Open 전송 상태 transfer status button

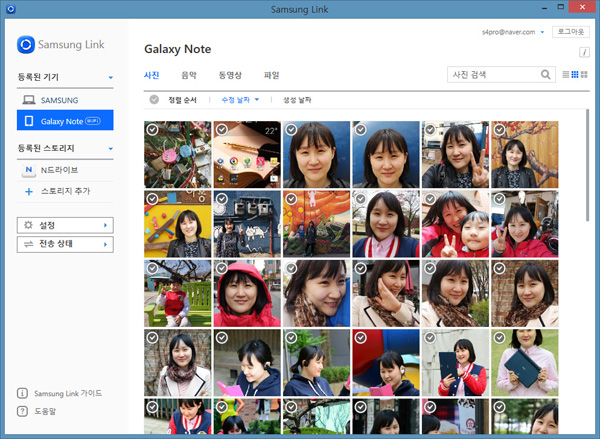[x=65, y=244]
